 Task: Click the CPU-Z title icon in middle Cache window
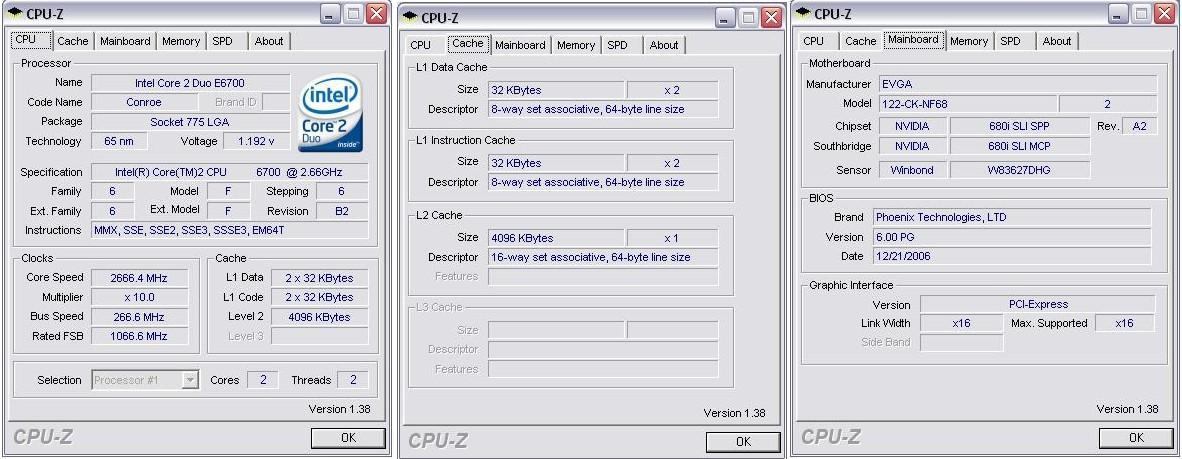[x=410, y=17]
